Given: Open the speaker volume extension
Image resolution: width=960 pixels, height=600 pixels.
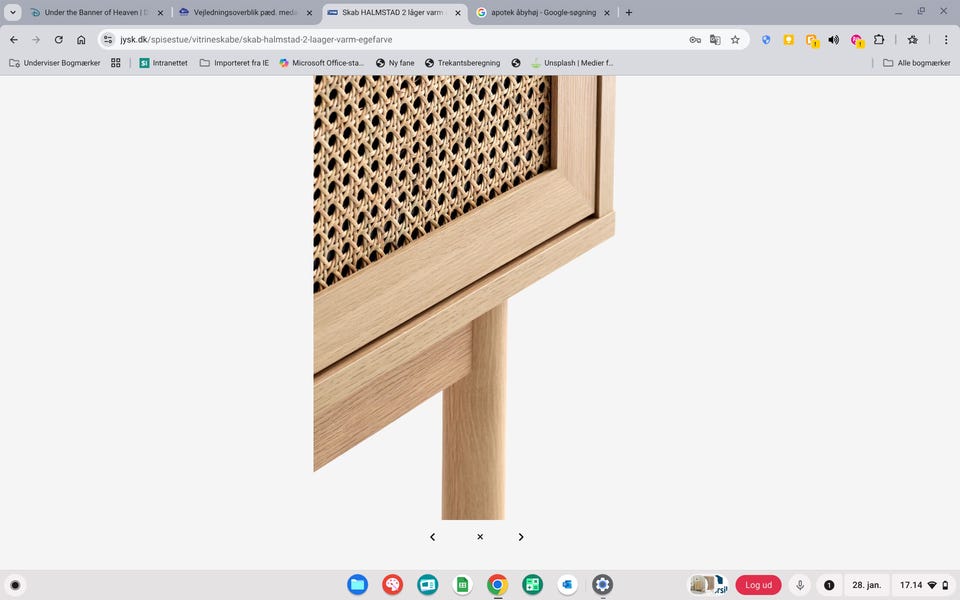Looking at the screenshot, I should (833, 40).
